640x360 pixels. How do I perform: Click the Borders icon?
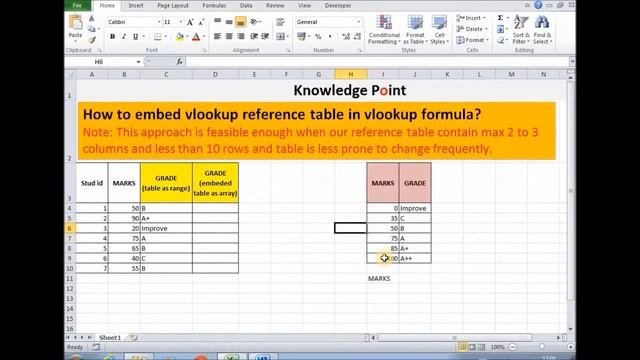pos(158,37)
